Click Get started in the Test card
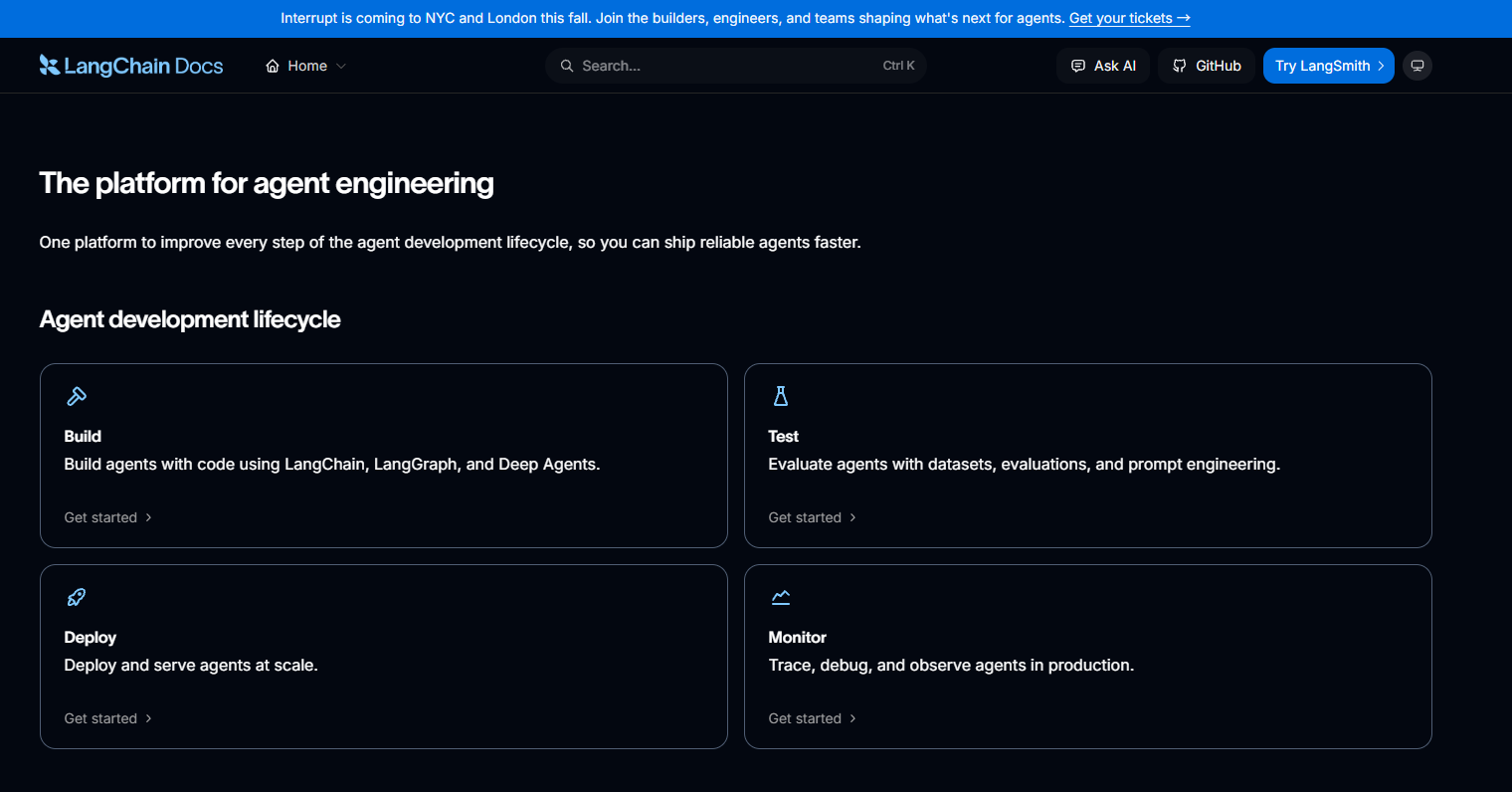This screenshot has height=792, width=1512. click(x=805, y=517)
